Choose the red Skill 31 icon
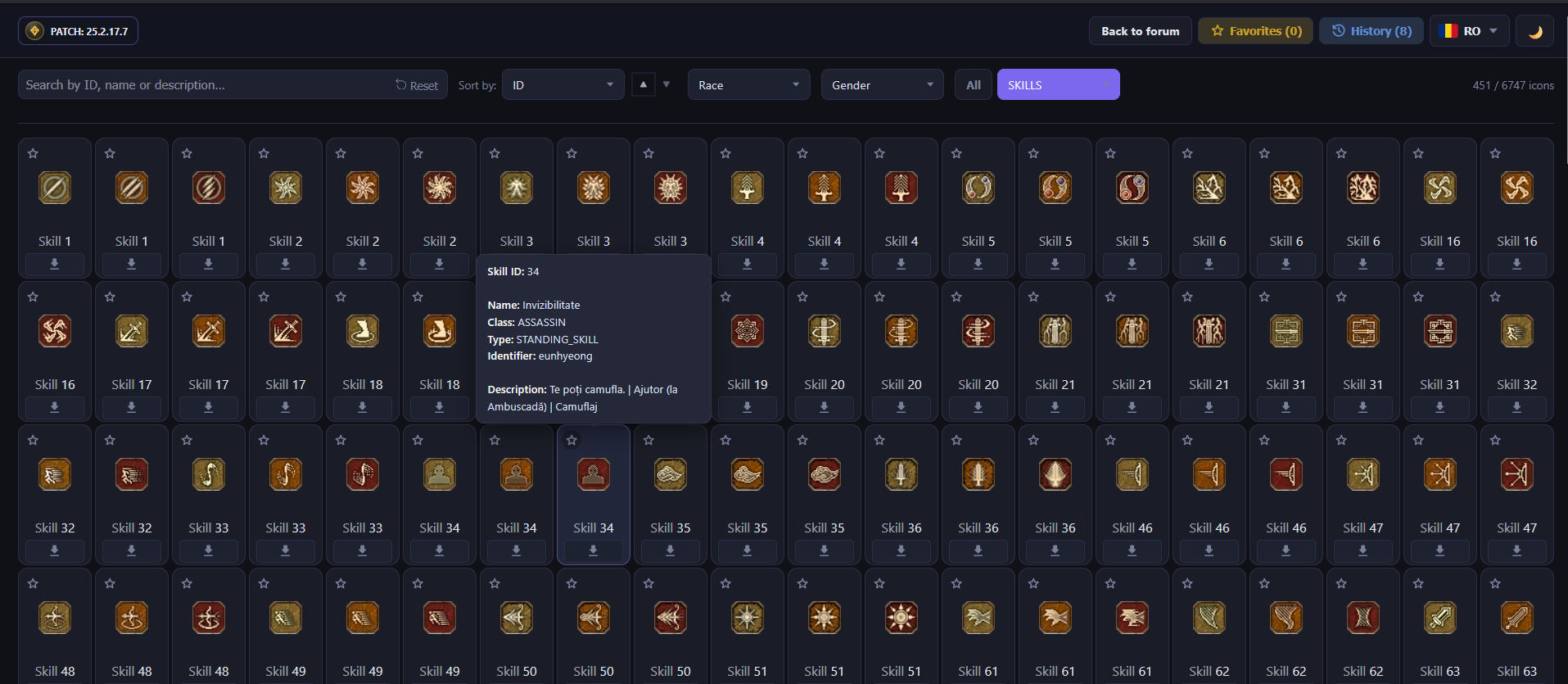 [x=1440, y=331]
